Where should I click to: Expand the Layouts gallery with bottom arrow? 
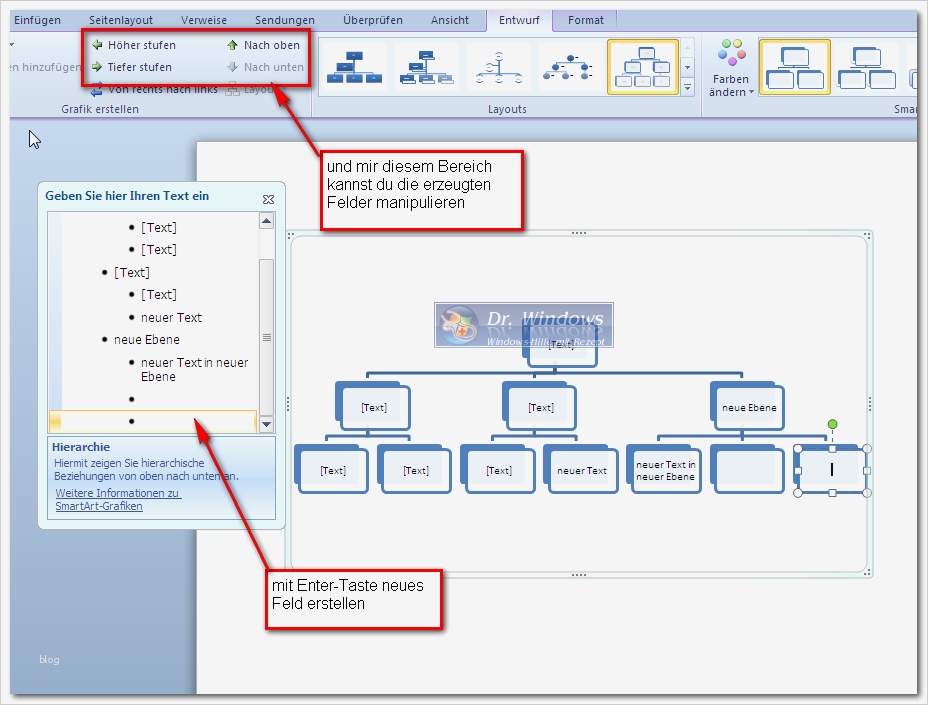click(x=687, y=88)
